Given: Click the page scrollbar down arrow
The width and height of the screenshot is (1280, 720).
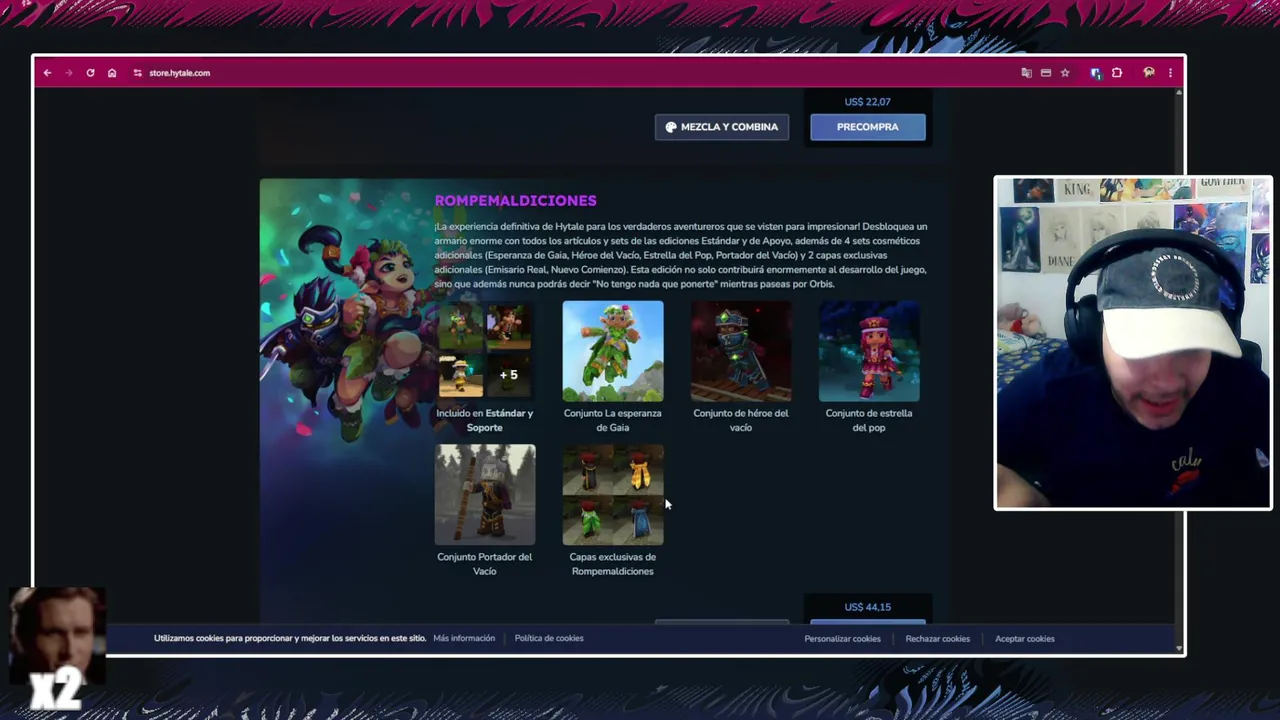Looking at the screenshot, I should [x=1180, y=648].
